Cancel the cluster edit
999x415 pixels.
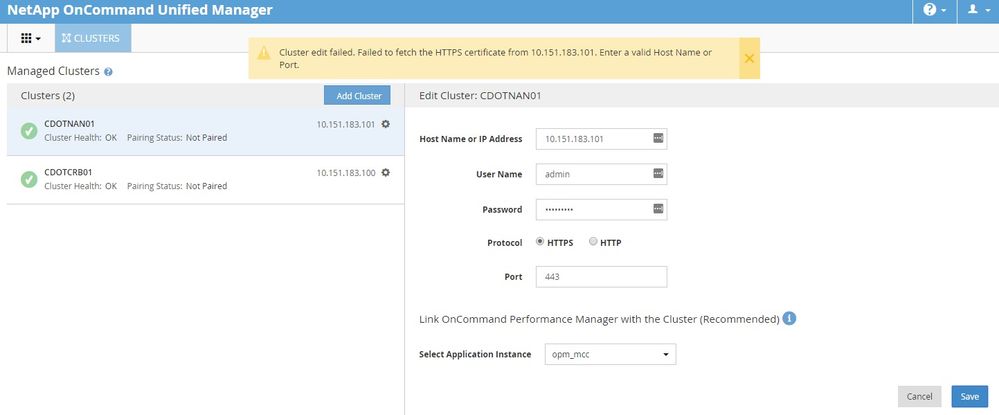click(919, 396)
